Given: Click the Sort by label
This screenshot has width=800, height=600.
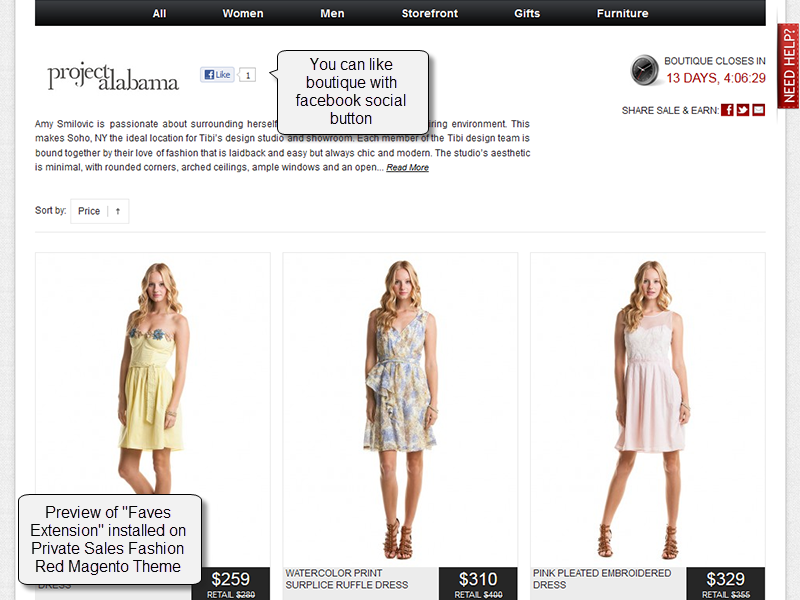Looking at the screenshot, I should 51,210.
